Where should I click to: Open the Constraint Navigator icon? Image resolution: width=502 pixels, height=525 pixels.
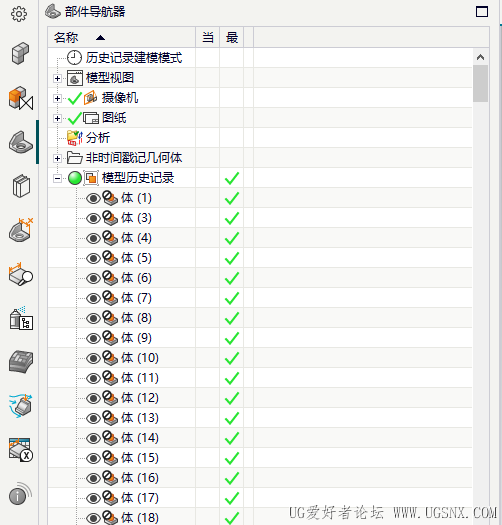[21, 98]
